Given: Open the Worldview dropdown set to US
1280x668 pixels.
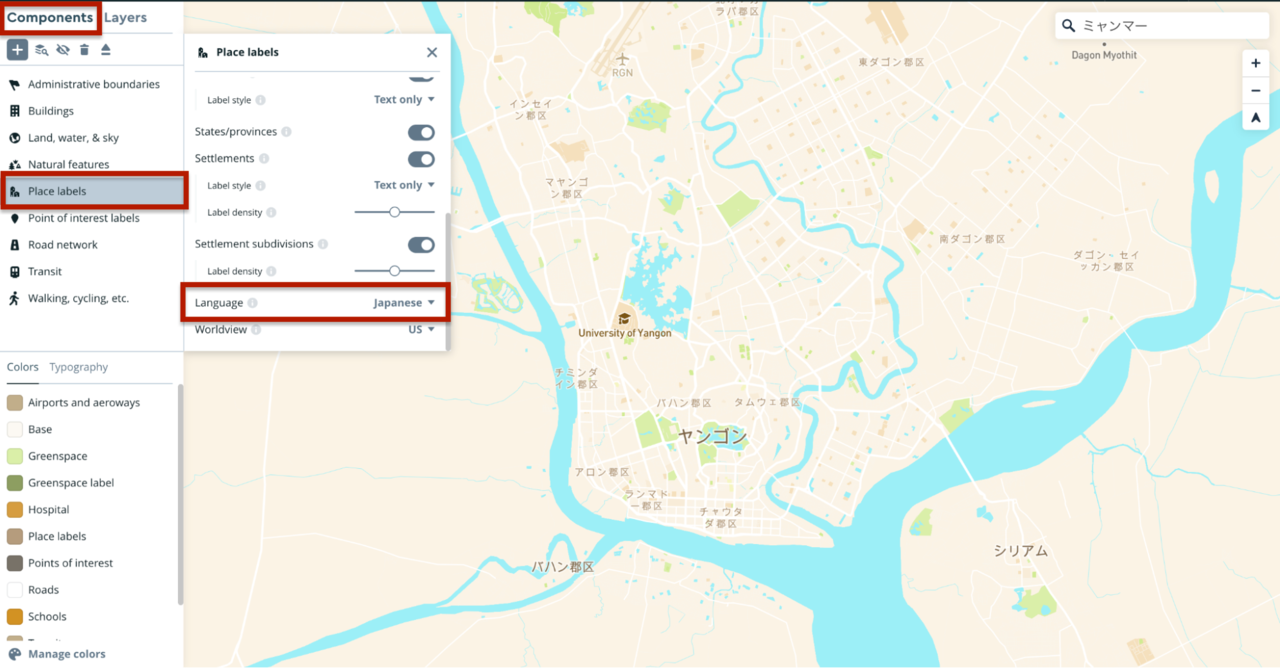Looking at the screenshot, I should click(x=421, y=330).
